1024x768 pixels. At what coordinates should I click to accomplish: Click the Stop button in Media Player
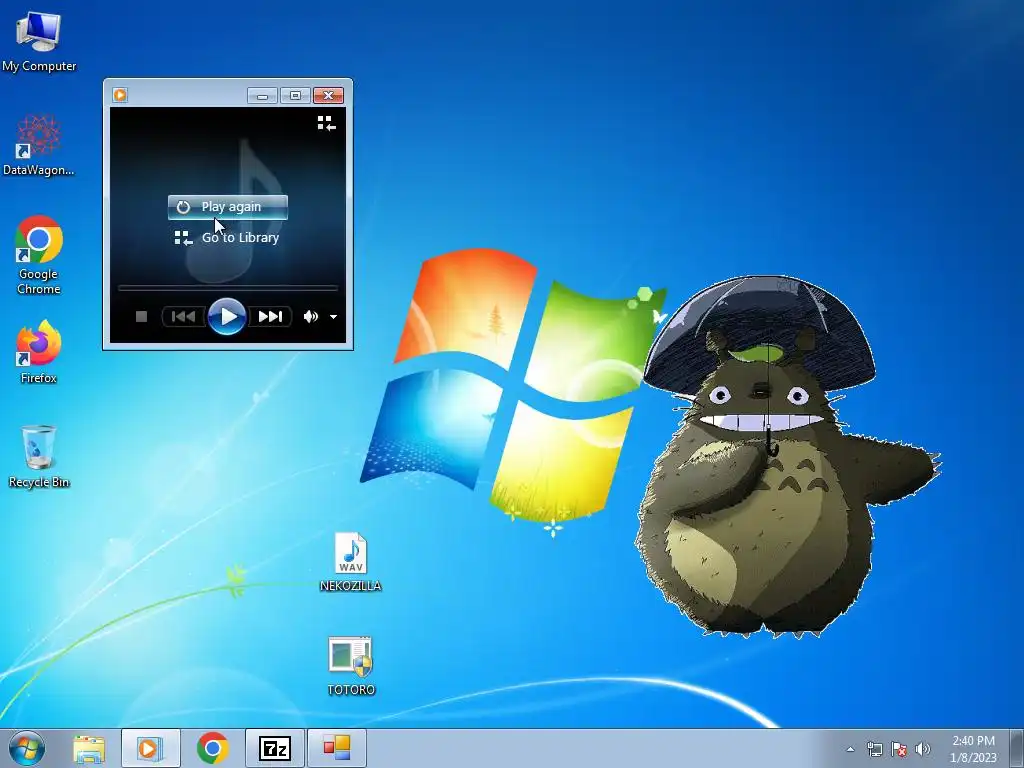click(x=141, y=317)
